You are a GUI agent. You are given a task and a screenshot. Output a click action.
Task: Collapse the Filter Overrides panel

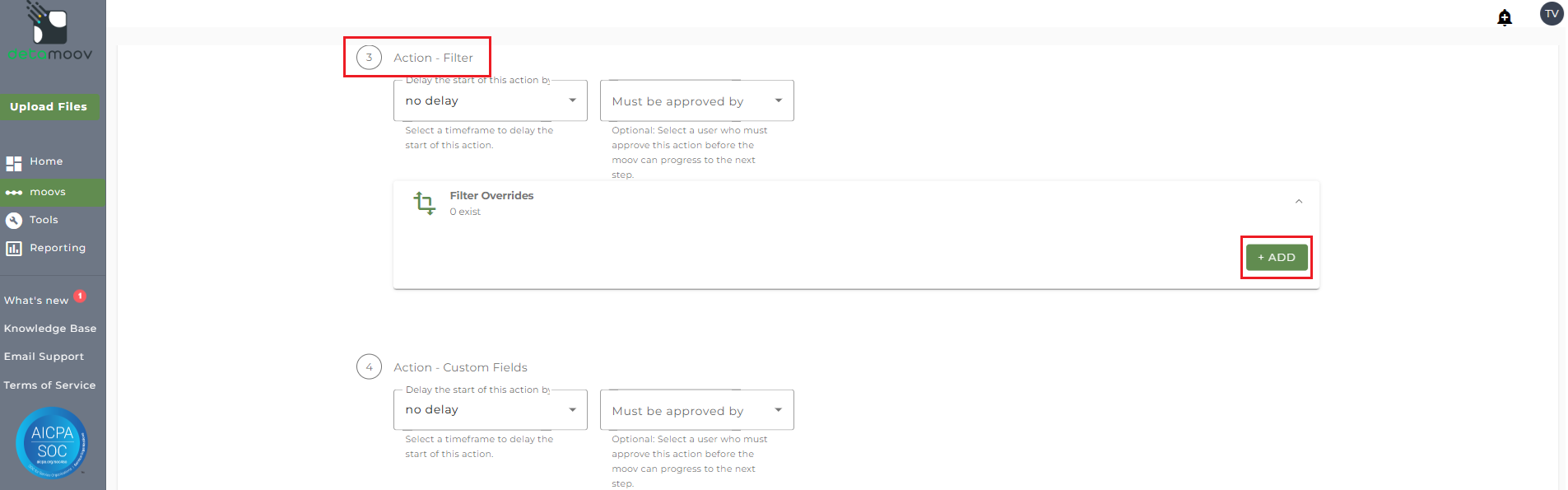coord(1299,202)
